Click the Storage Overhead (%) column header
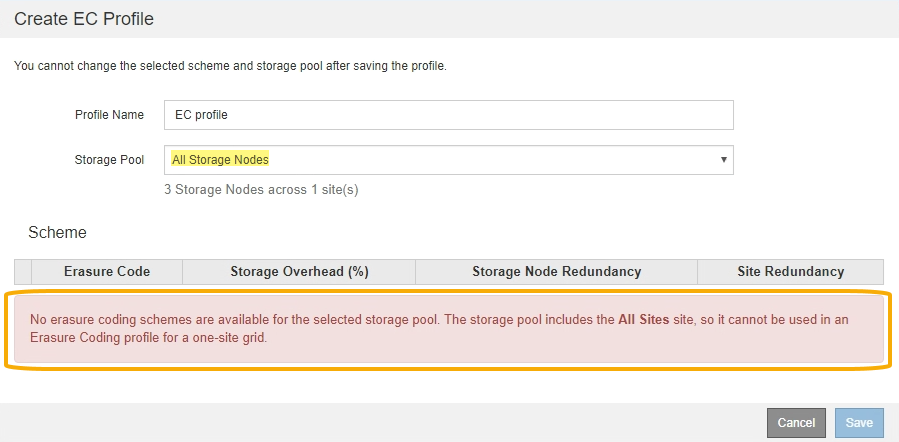Image resolution: width=899 pixels, height=442 pixels. tap(299, 272)
